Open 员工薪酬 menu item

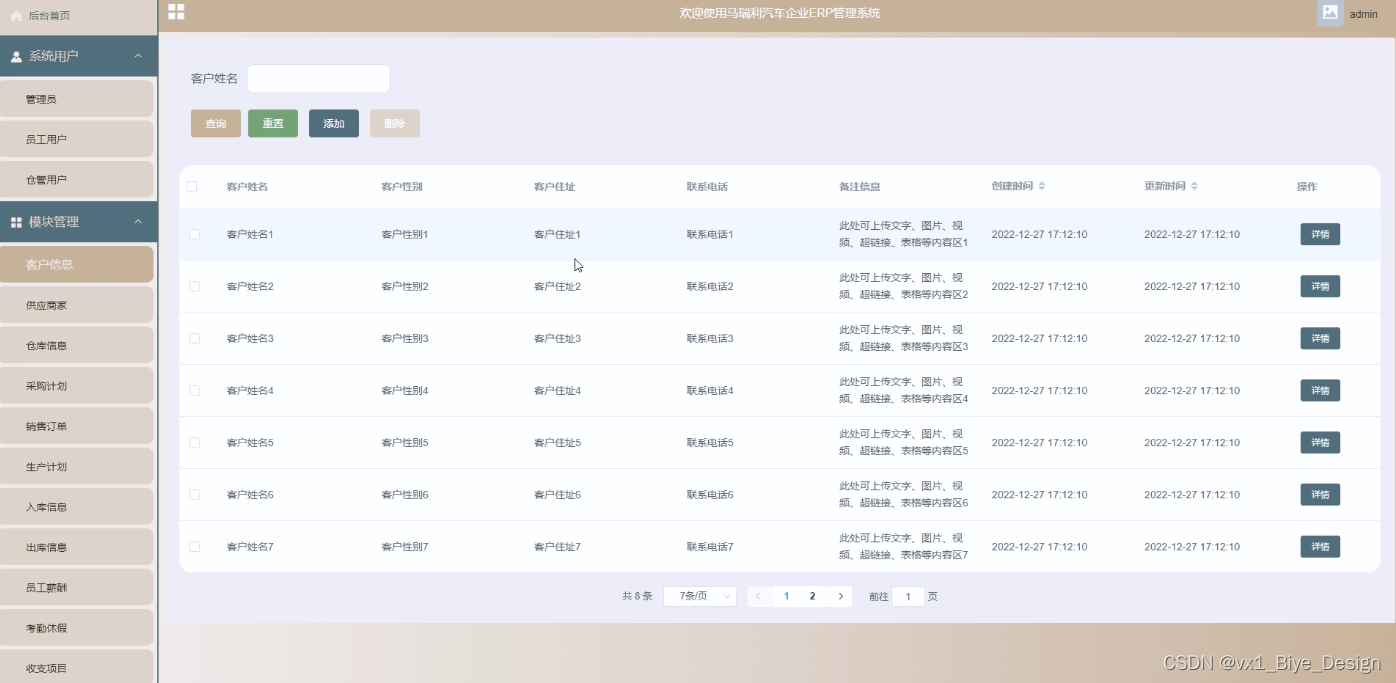(77, 587)
